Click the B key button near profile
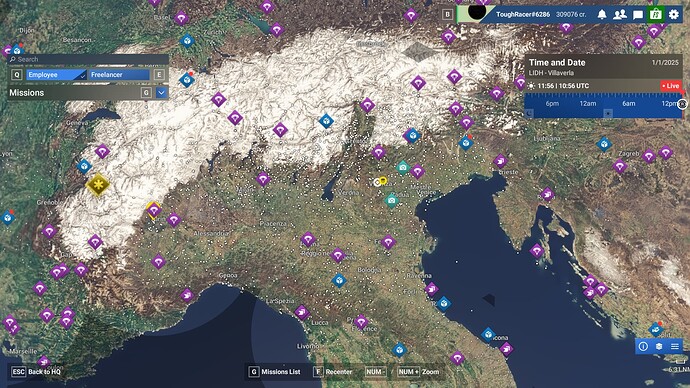690x388 pixels. (448, 15)
